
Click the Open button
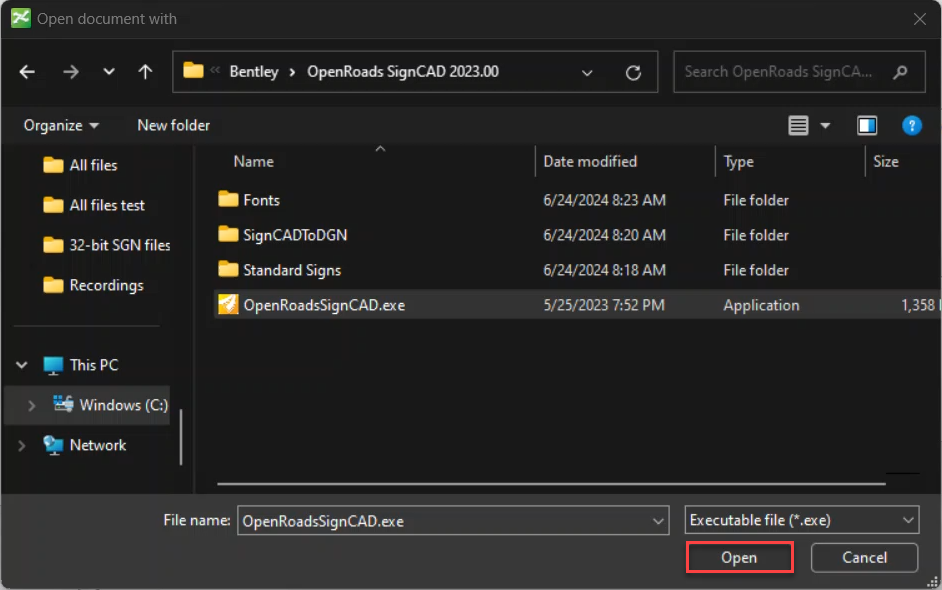point(740,558)
